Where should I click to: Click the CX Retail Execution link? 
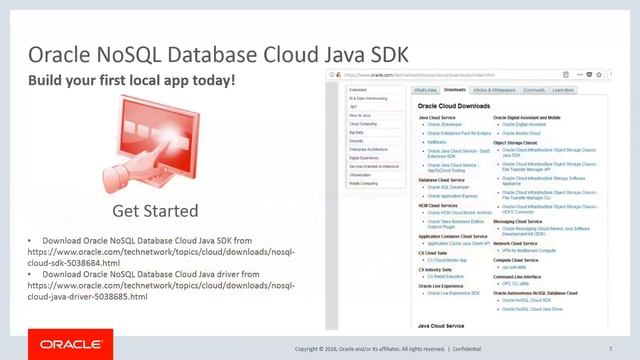tap(445, 277)
